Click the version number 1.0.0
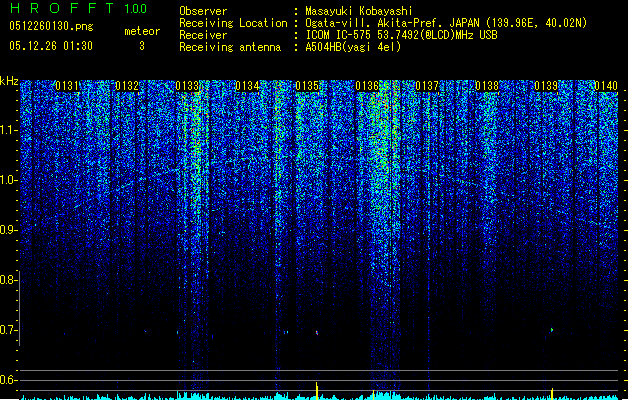This screenshot has width=629, height=400. 135,9
